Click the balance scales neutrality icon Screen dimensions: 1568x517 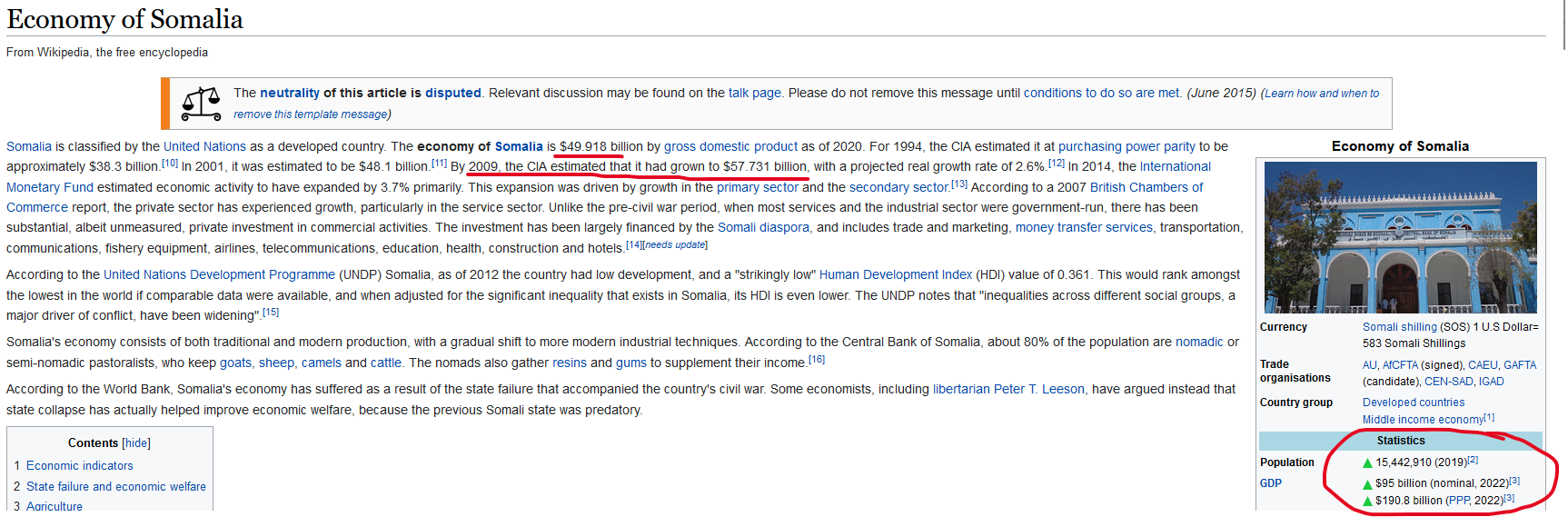[201, 104]
